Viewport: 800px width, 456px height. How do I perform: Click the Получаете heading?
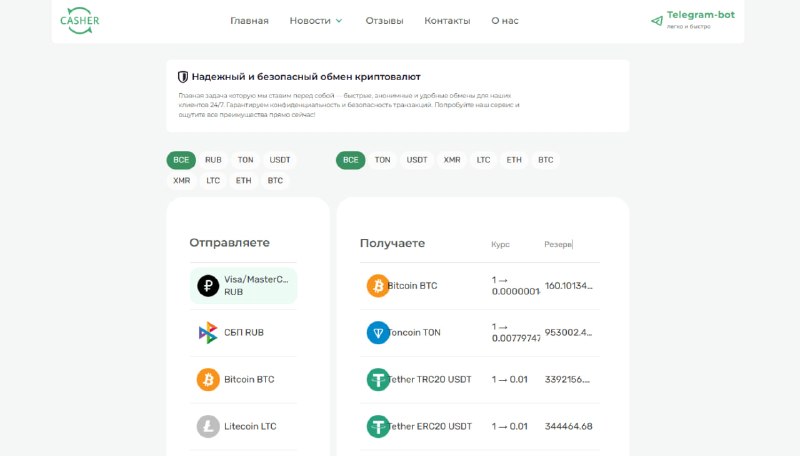click(x=392, y=243)
